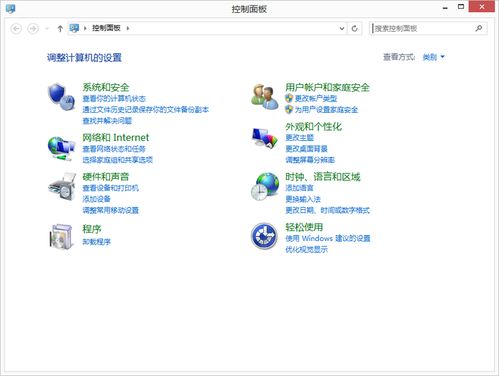
Task: Open 调整常用移动设置
Action: point(110,210)
